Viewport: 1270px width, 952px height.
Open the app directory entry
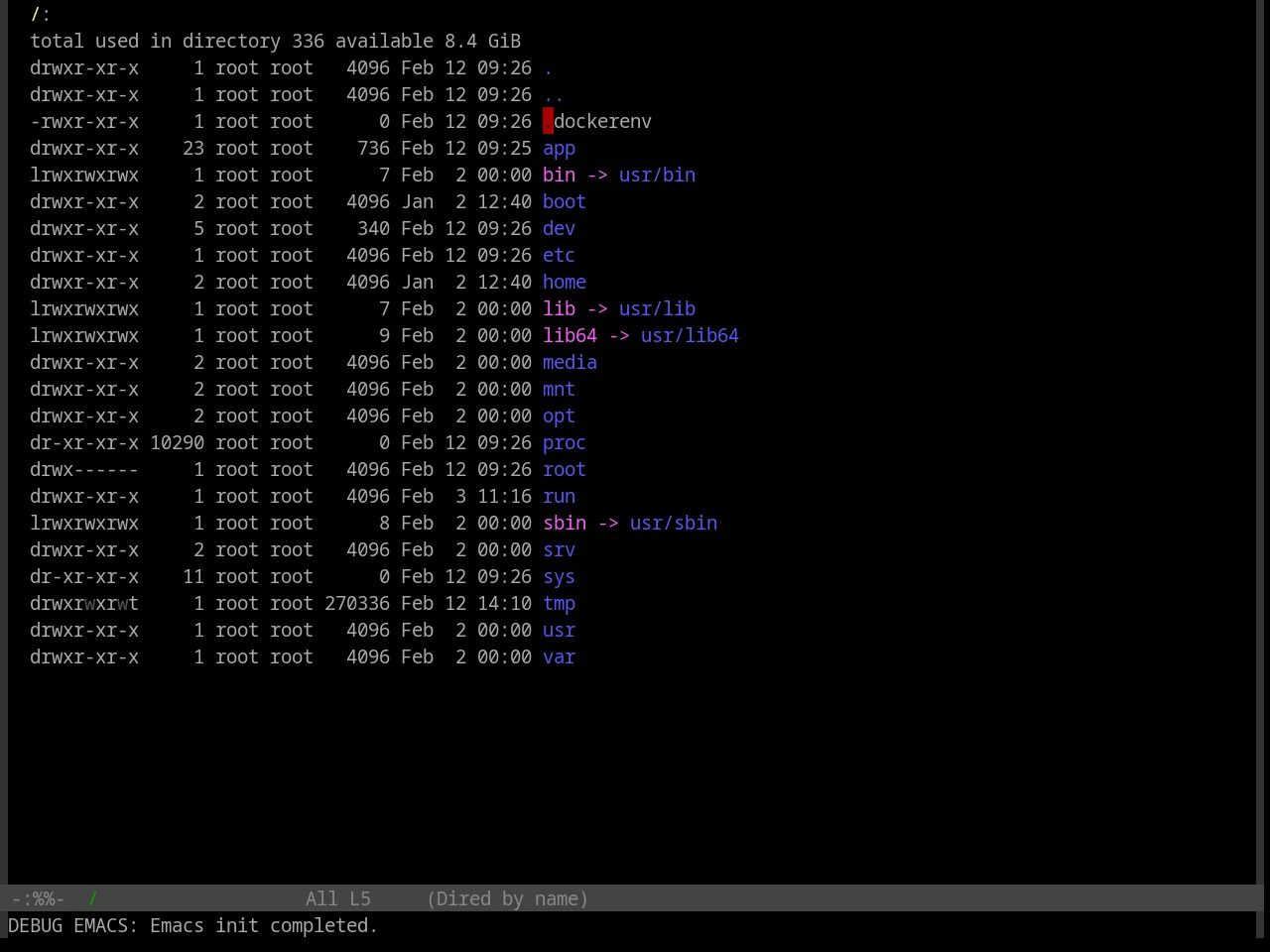[559, 148]
